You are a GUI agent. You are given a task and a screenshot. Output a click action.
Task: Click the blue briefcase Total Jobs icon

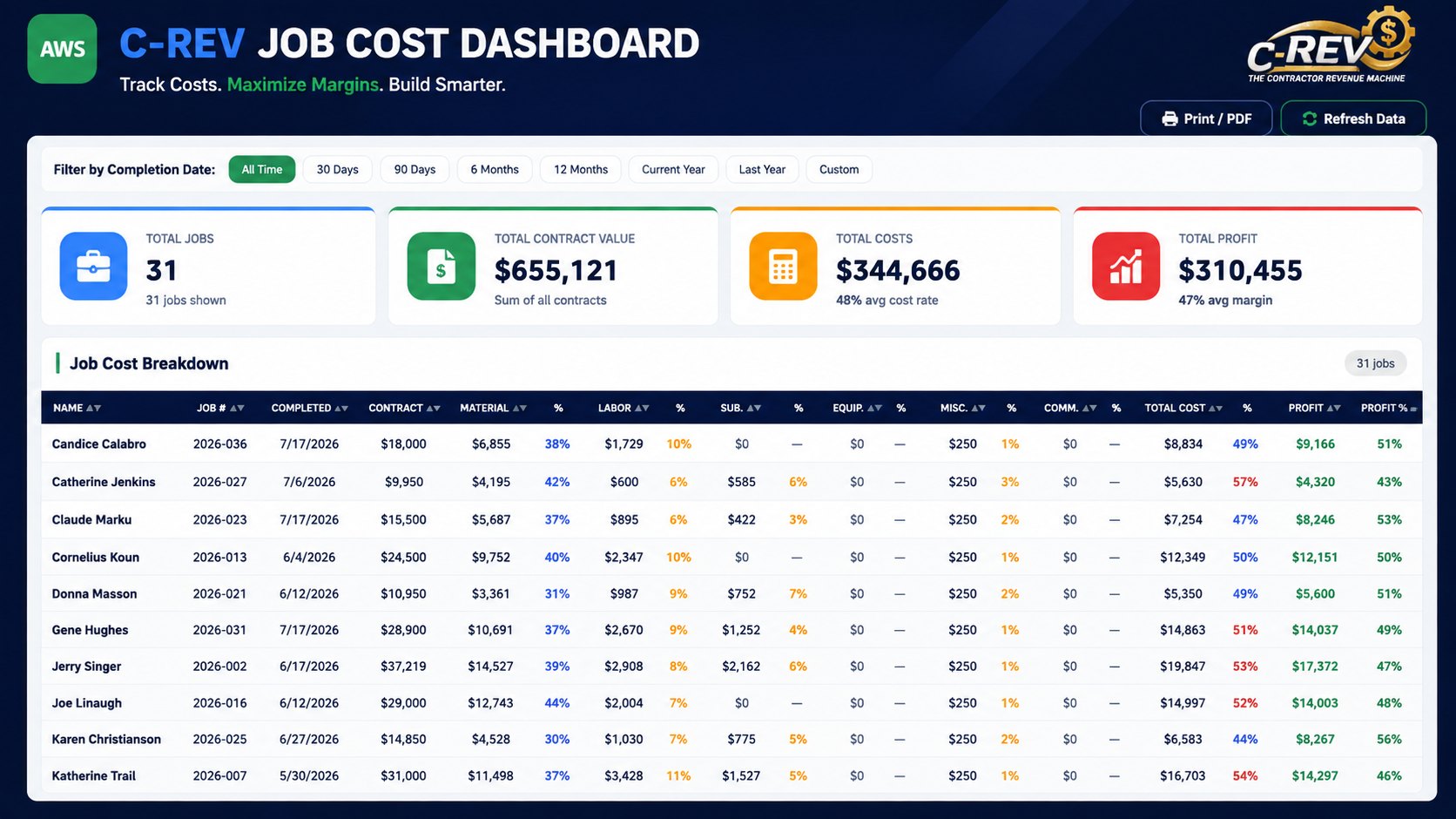click(x=93, y=267)
